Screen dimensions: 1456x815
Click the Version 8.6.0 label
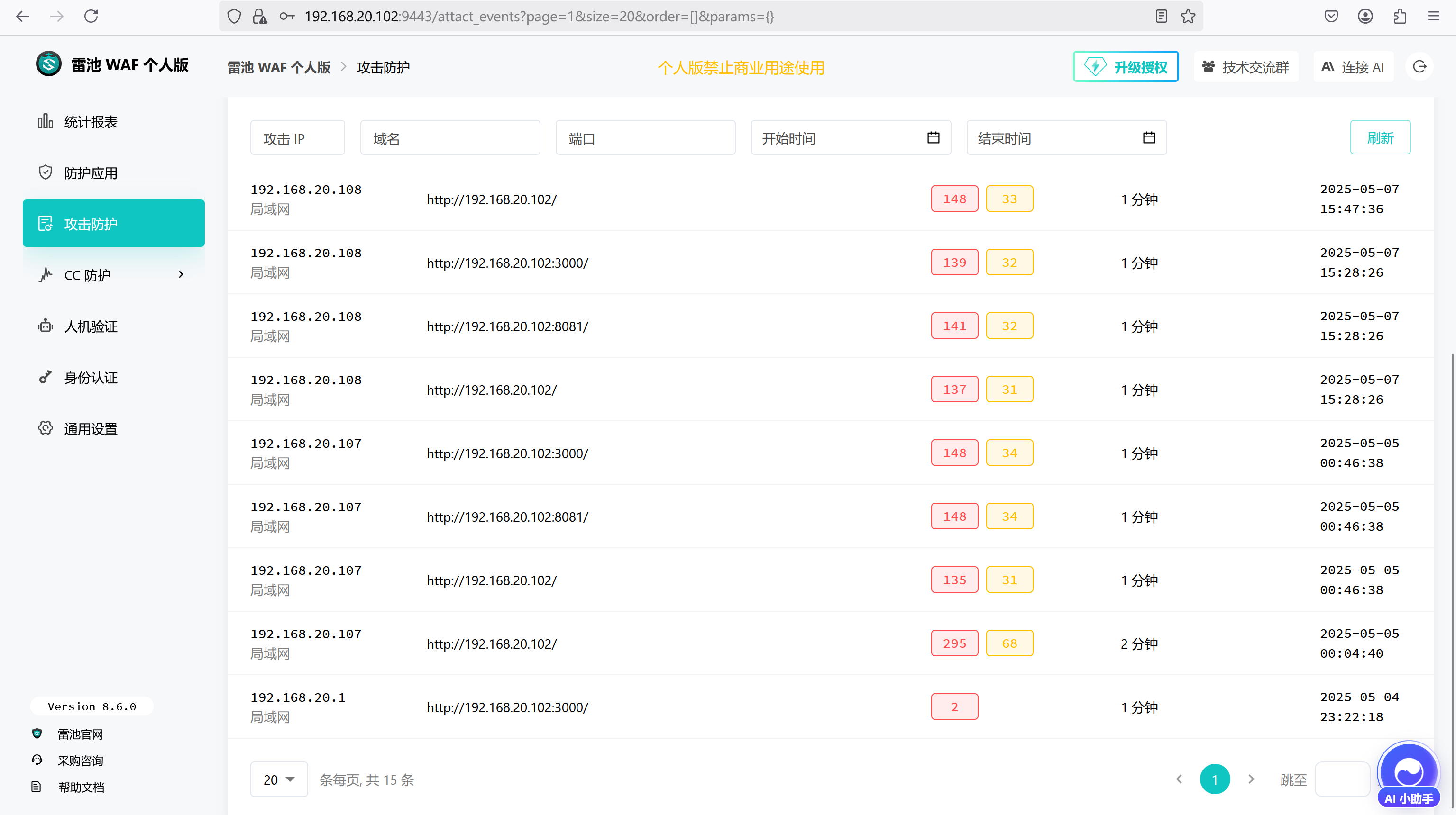[x=92, y=706]
